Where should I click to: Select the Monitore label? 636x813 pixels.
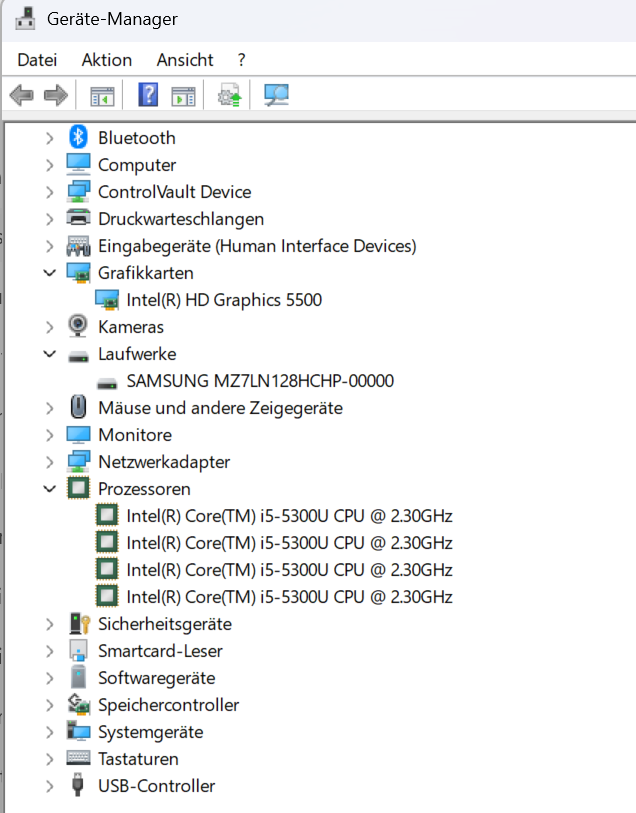point(135,434)
